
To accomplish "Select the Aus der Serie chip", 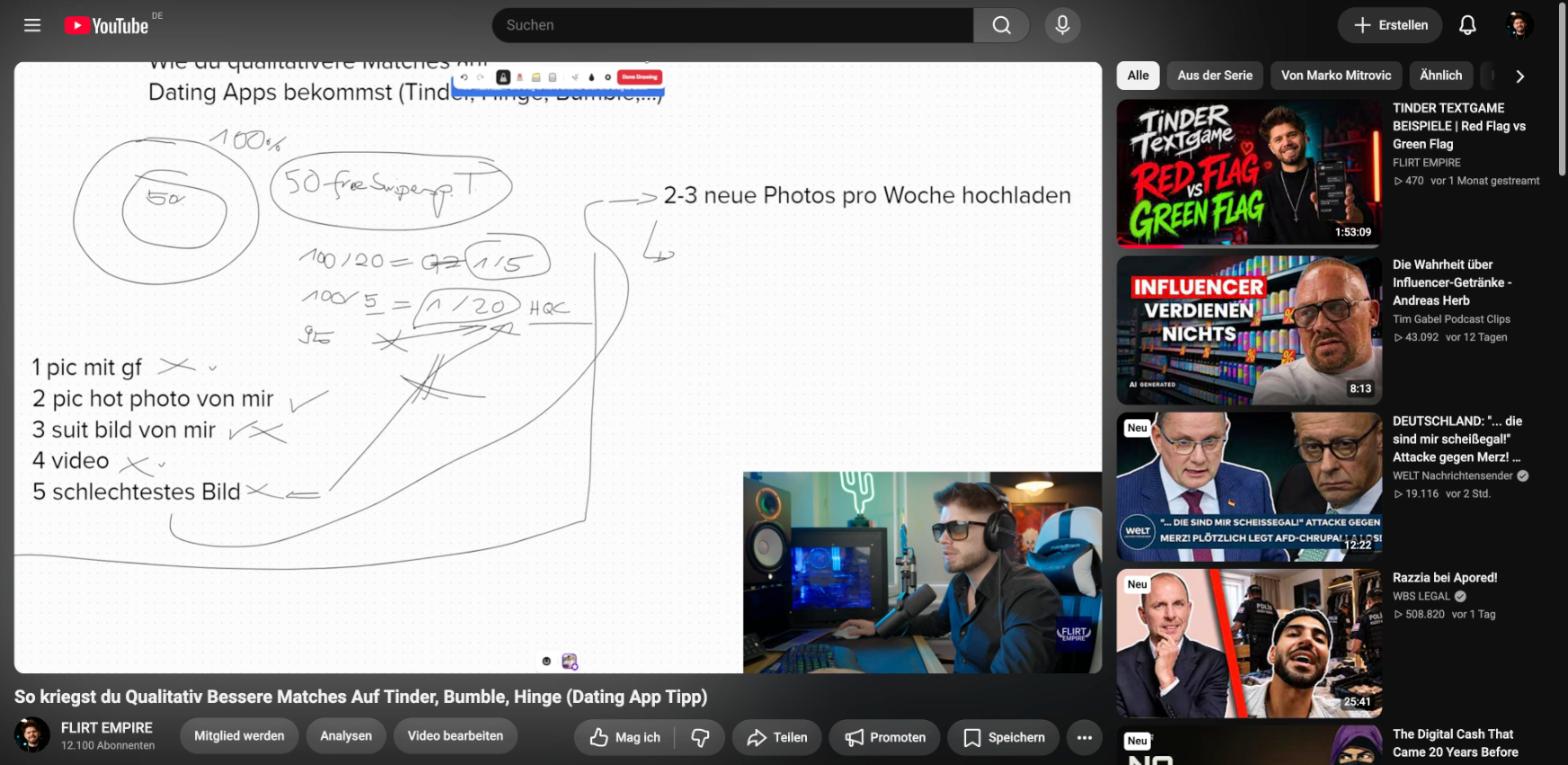I will click(x=1215, y=75).
